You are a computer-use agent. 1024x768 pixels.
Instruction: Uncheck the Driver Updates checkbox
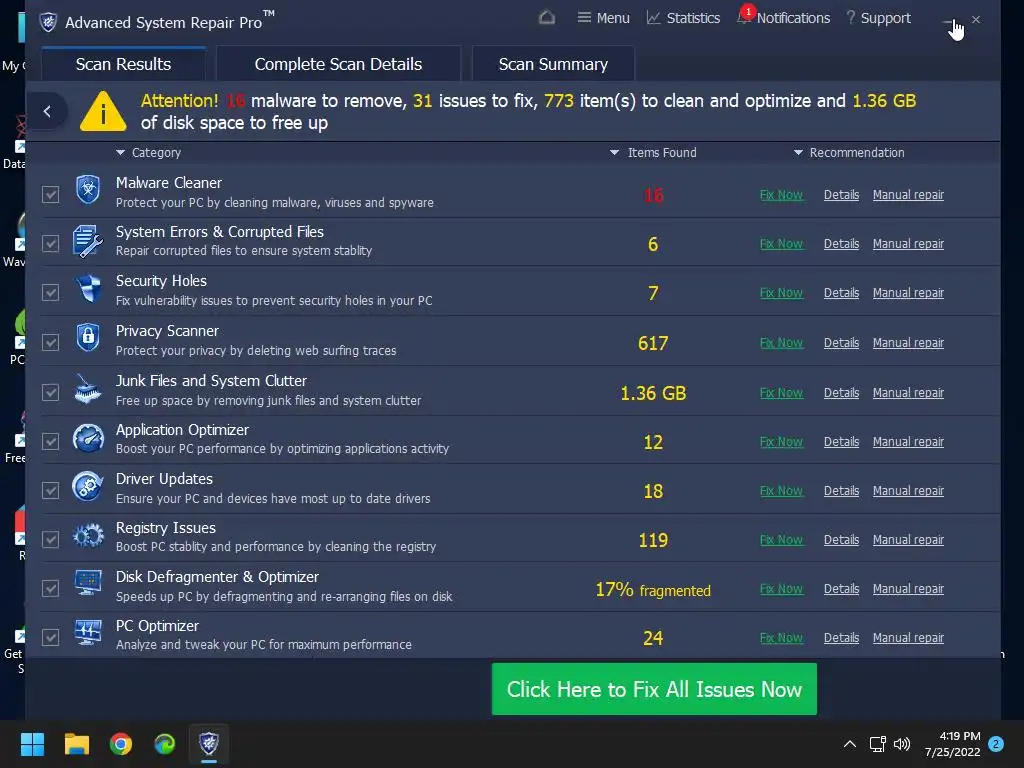[x=50, y=490]
